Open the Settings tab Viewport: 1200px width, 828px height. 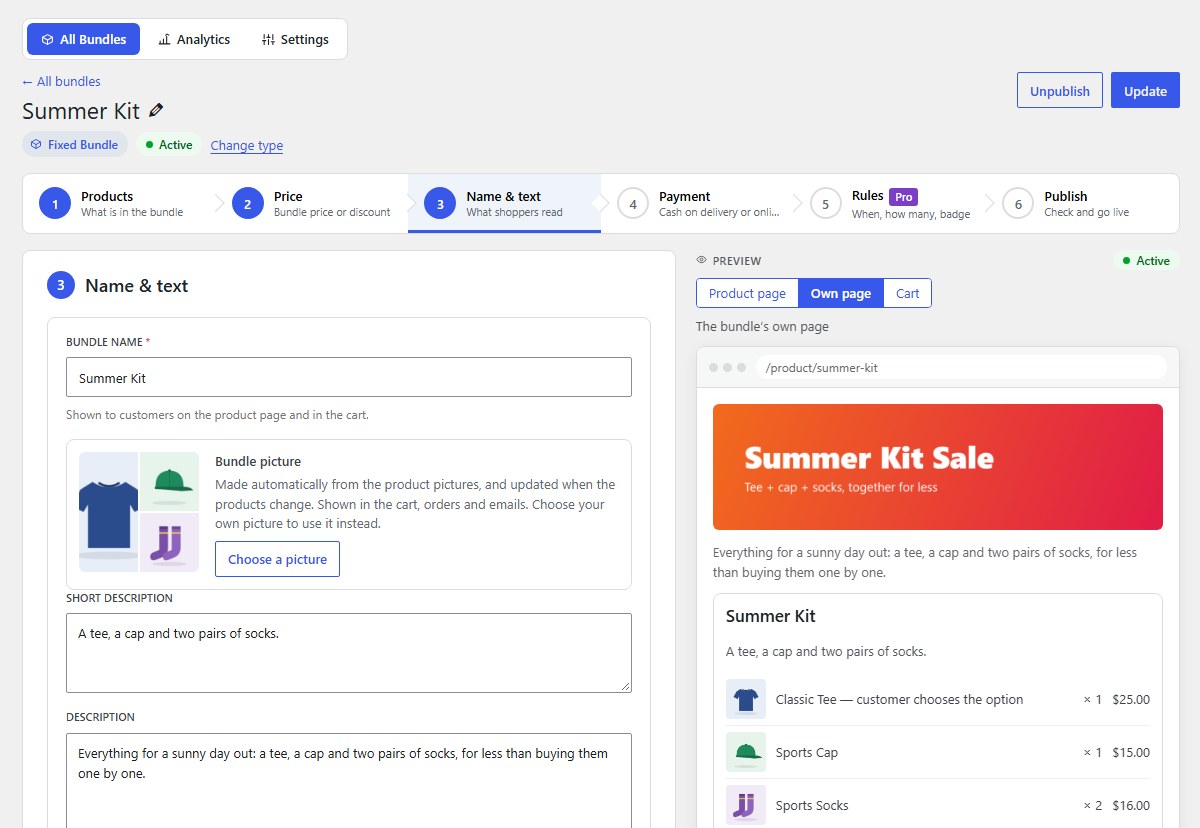[295, 39]
